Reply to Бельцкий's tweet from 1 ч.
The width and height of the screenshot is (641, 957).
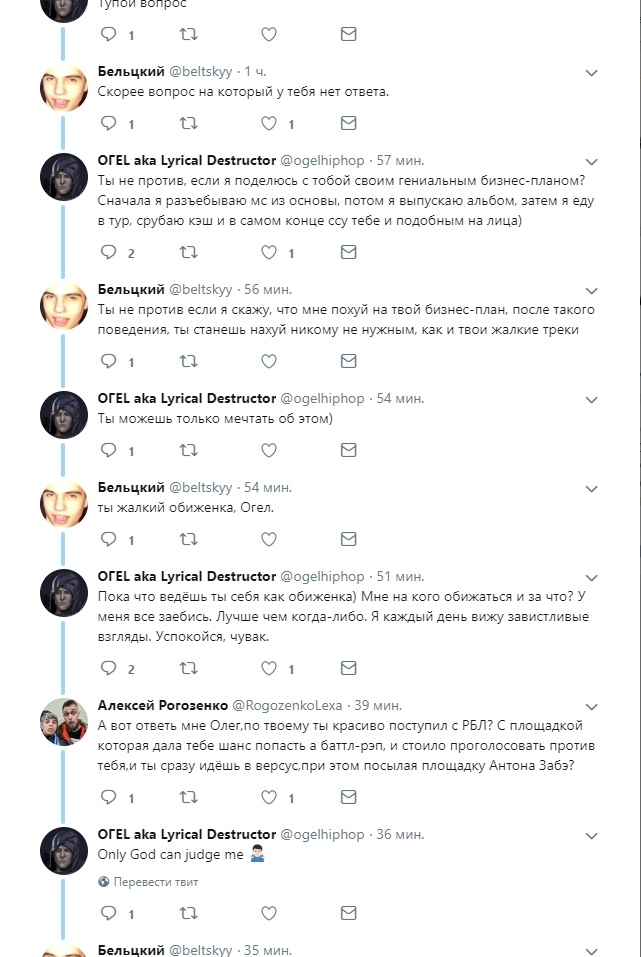click(x=109, y=124)
